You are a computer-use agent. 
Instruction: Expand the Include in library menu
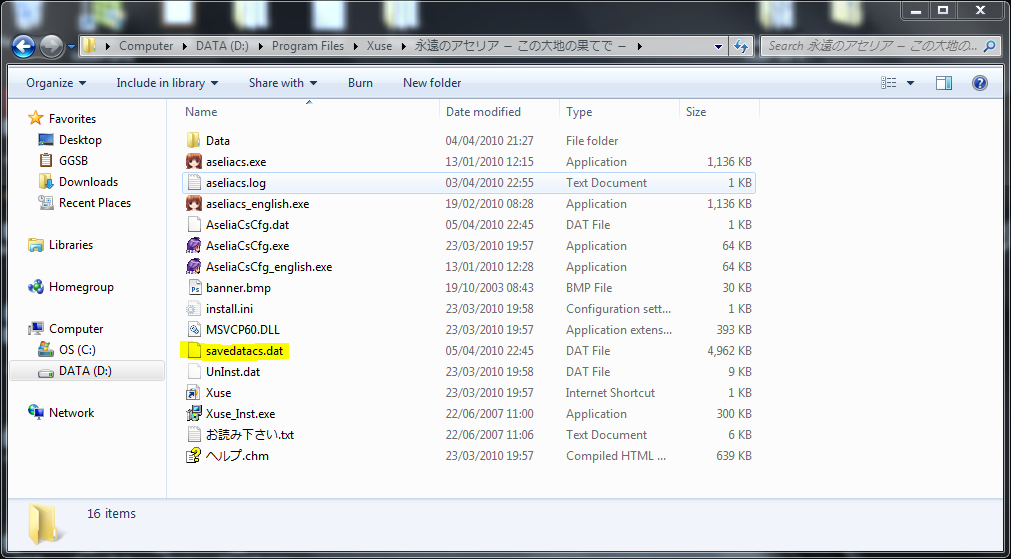tap(167, 83)
